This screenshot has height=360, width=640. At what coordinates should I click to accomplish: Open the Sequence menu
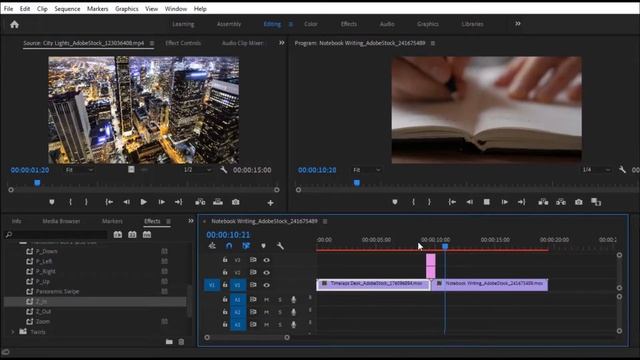point(67,9)
